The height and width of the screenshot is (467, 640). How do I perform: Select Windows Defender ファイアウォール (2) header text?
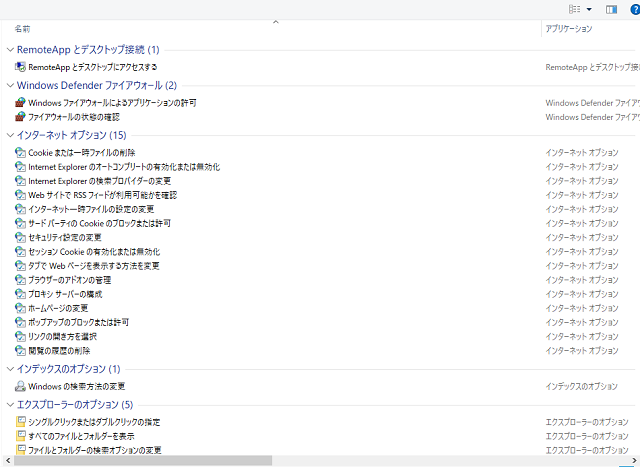pyautogui.click(x=97, y=85)
